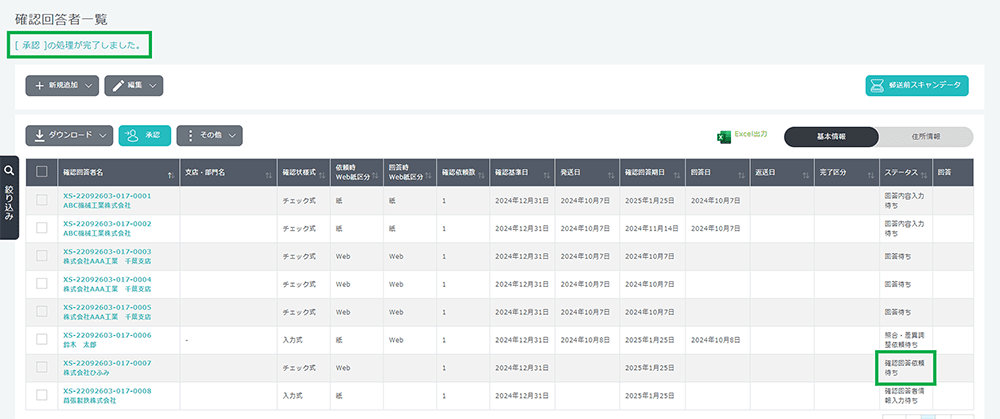Screen dimensions: 1000x419
Task: Open respondent link XS-22092603-017-0006
Action: click(107, 335)
